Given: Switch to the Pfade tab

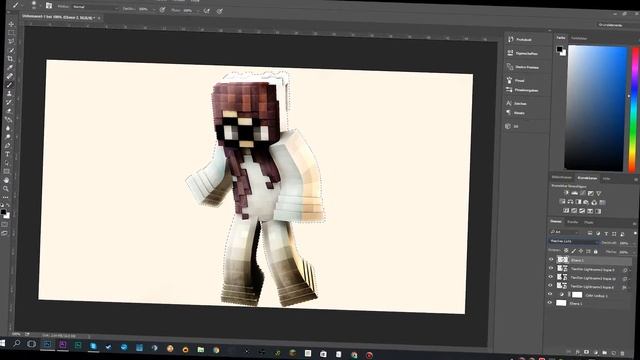Looking at the screenshot, I should click(x=589, y=222).
